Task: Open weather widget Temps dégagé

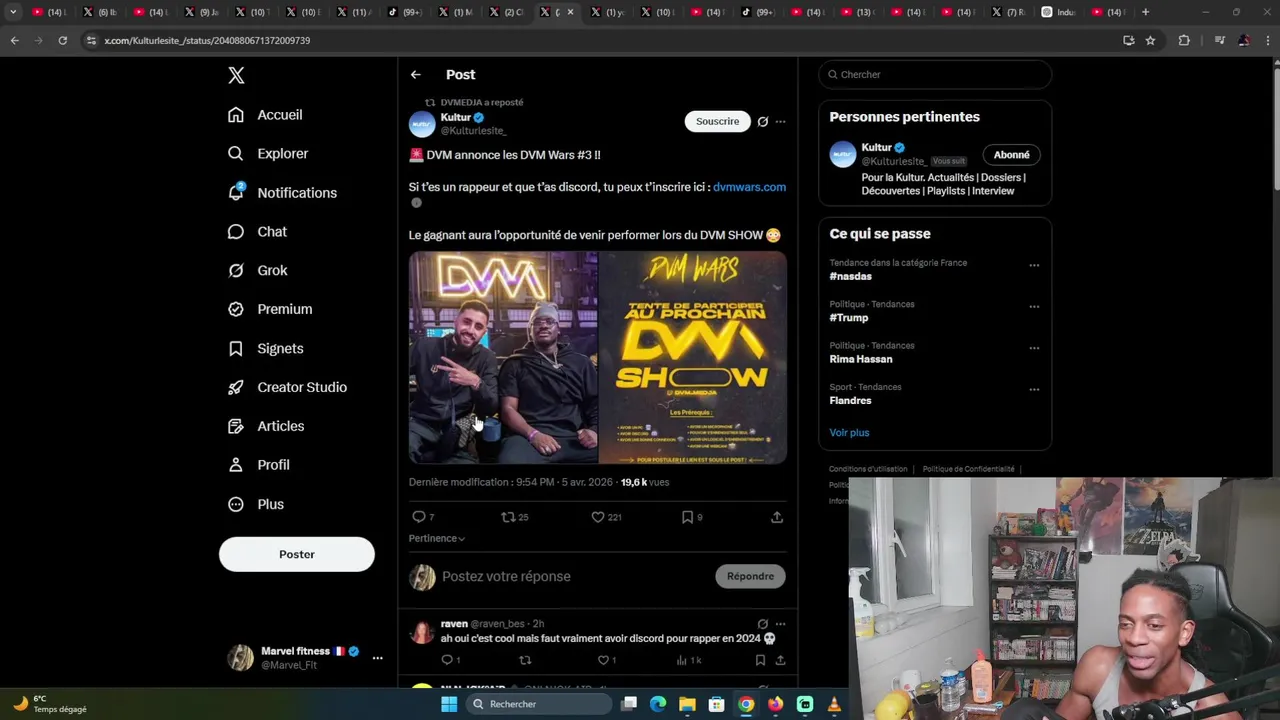Action: (x=50, y=704)
